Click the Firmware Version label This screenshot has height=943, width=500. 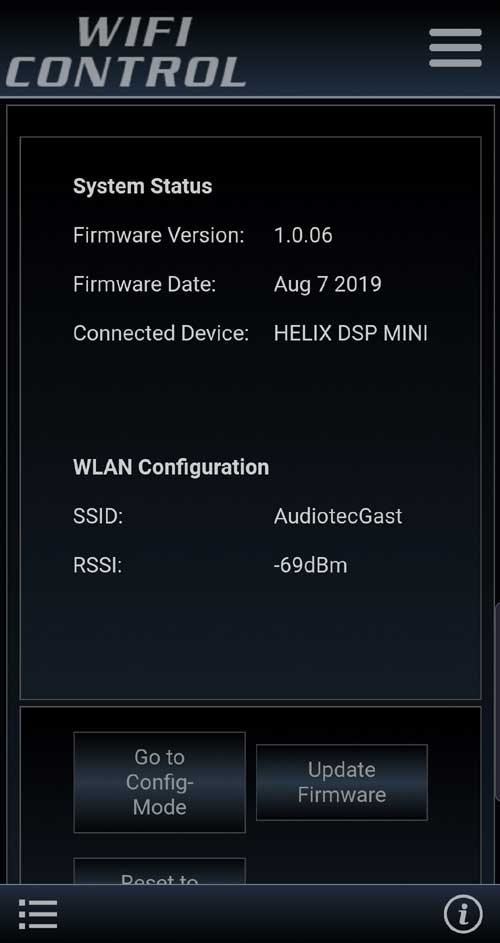coord(159,235)
